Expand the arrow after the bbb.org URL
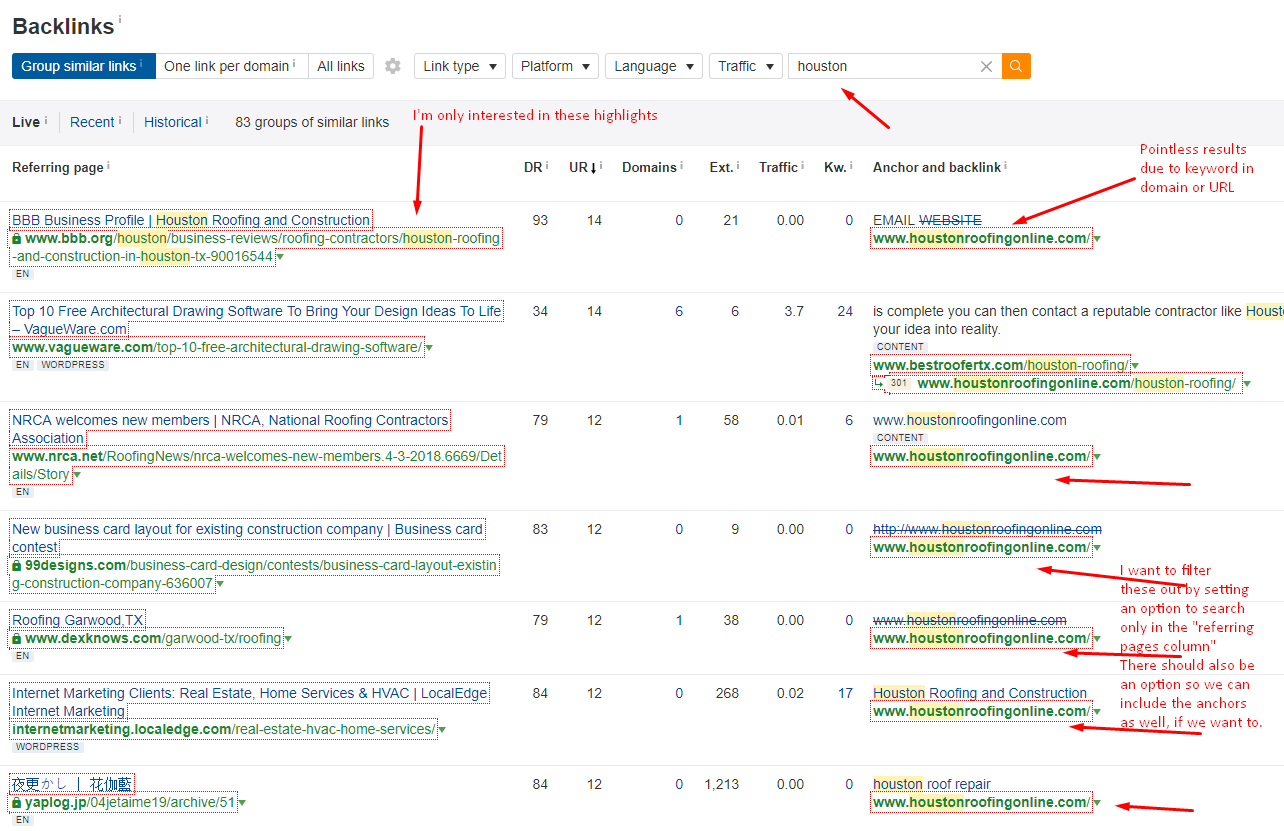1284x831 pixels. point(279,257)
